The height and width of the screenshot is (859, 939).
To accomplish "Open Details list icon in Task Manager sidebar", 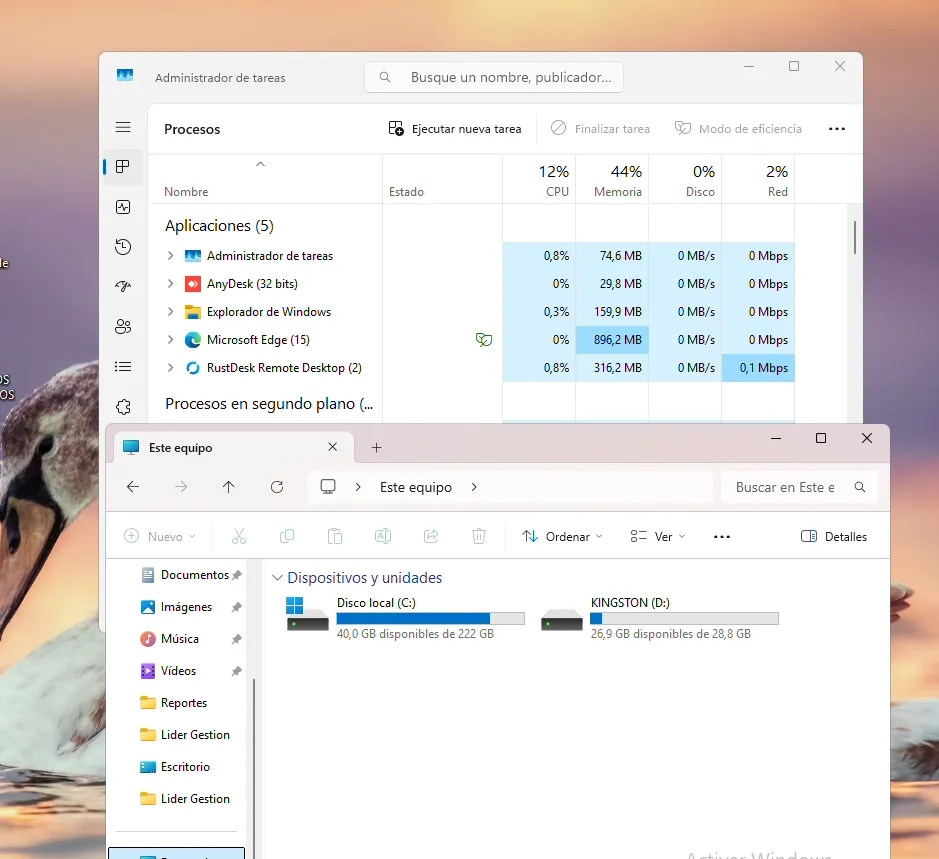I will pos(123,367).
